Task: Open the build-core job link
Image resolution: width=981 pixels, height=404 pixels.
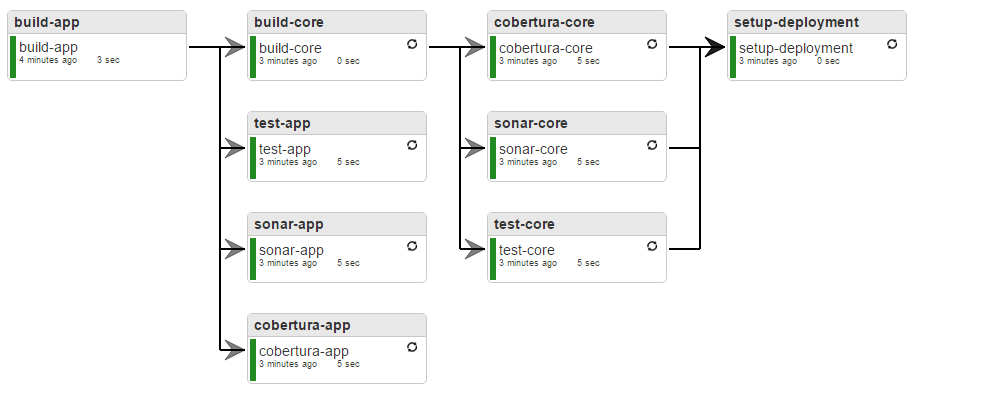Action: (x=291, y=48)
